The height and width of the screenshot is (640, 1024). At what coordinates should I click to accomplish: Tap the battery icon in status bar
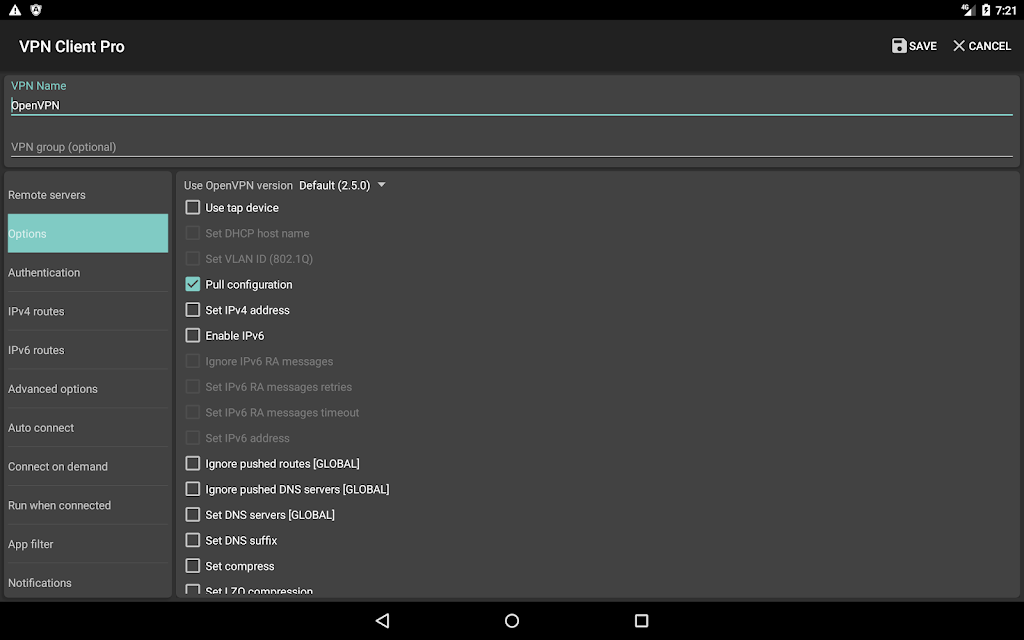(986, 10)
